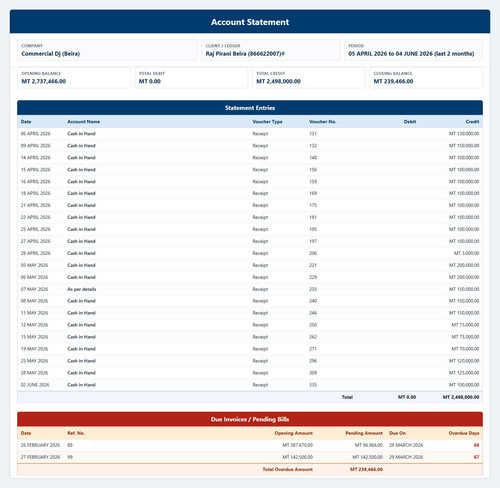
Task: Click the Date column header in entries
Action: pyautogui.click(x=26, y=122)
